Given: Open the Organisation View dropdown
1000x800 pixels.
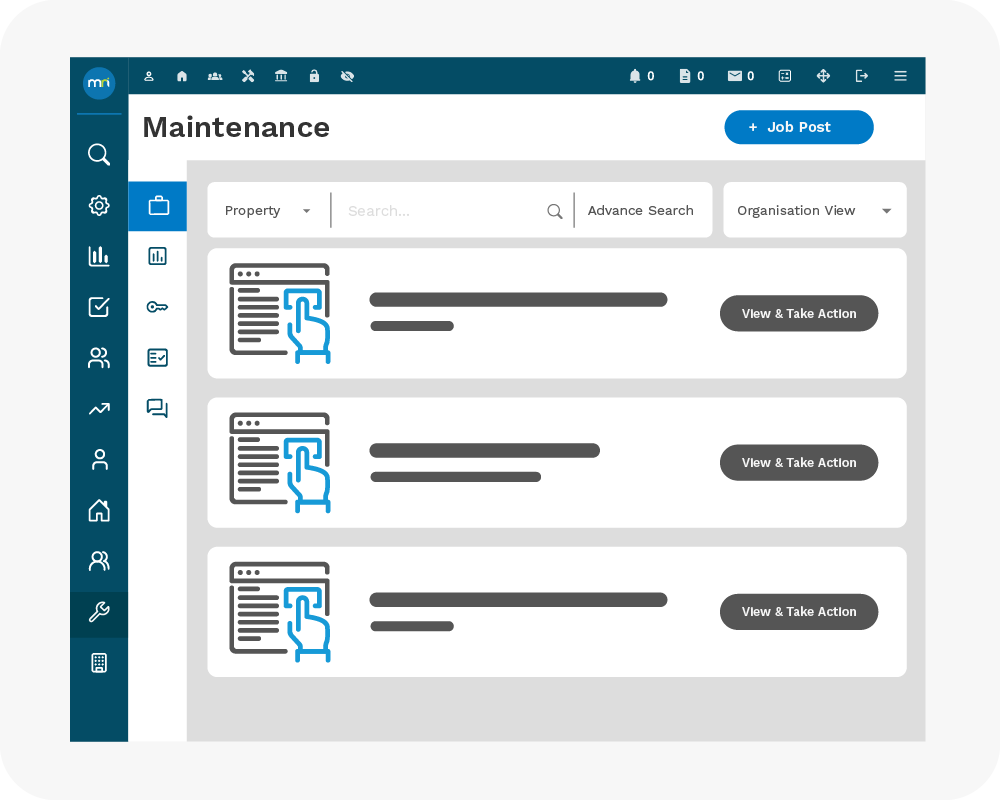Looking at the screenshot, I should tap(814, 211).
